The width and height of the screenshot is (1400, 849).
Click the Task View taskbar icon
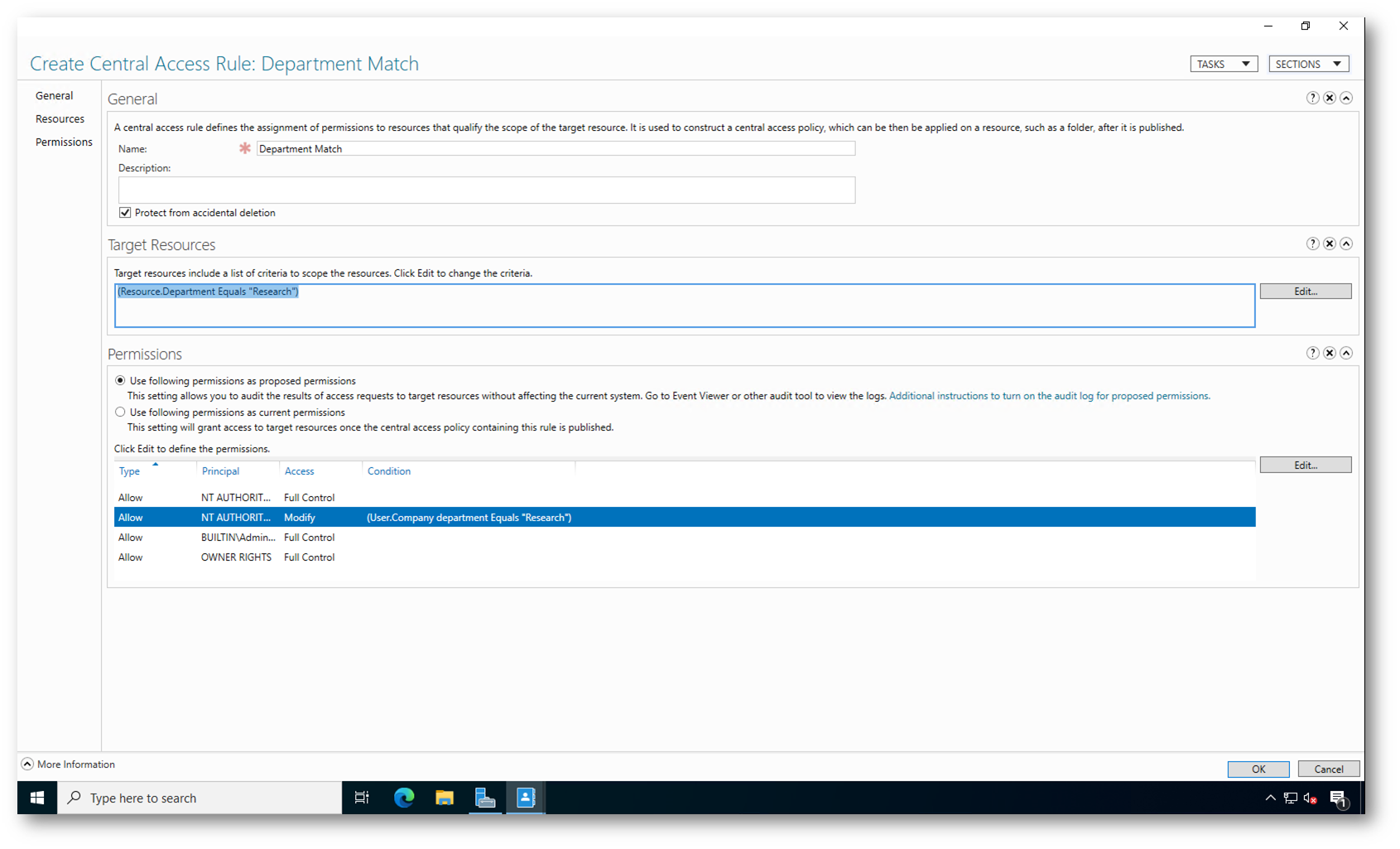(362, 798)
